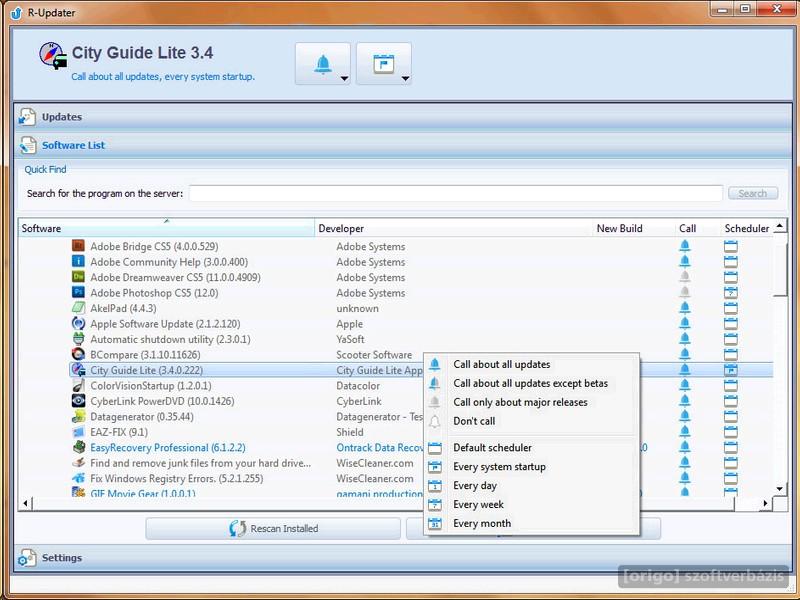Click vertical scrollbar up arrow
Image resolution: width=800 pixels, height=600 pixels.
coord(780,226)
